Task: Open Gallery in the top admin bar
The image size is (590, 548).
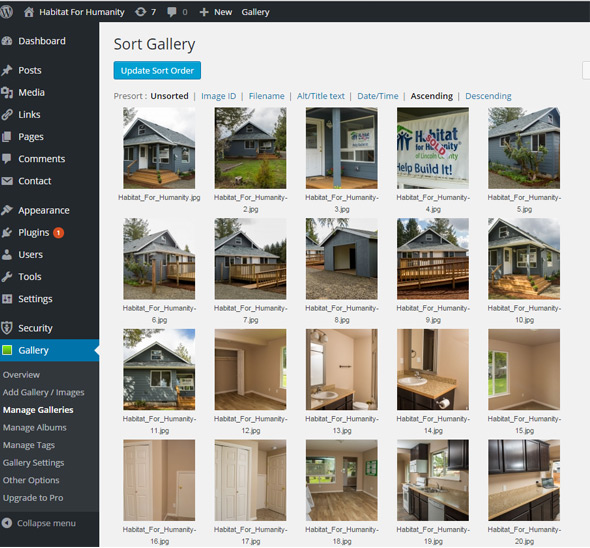Action: 255,12
